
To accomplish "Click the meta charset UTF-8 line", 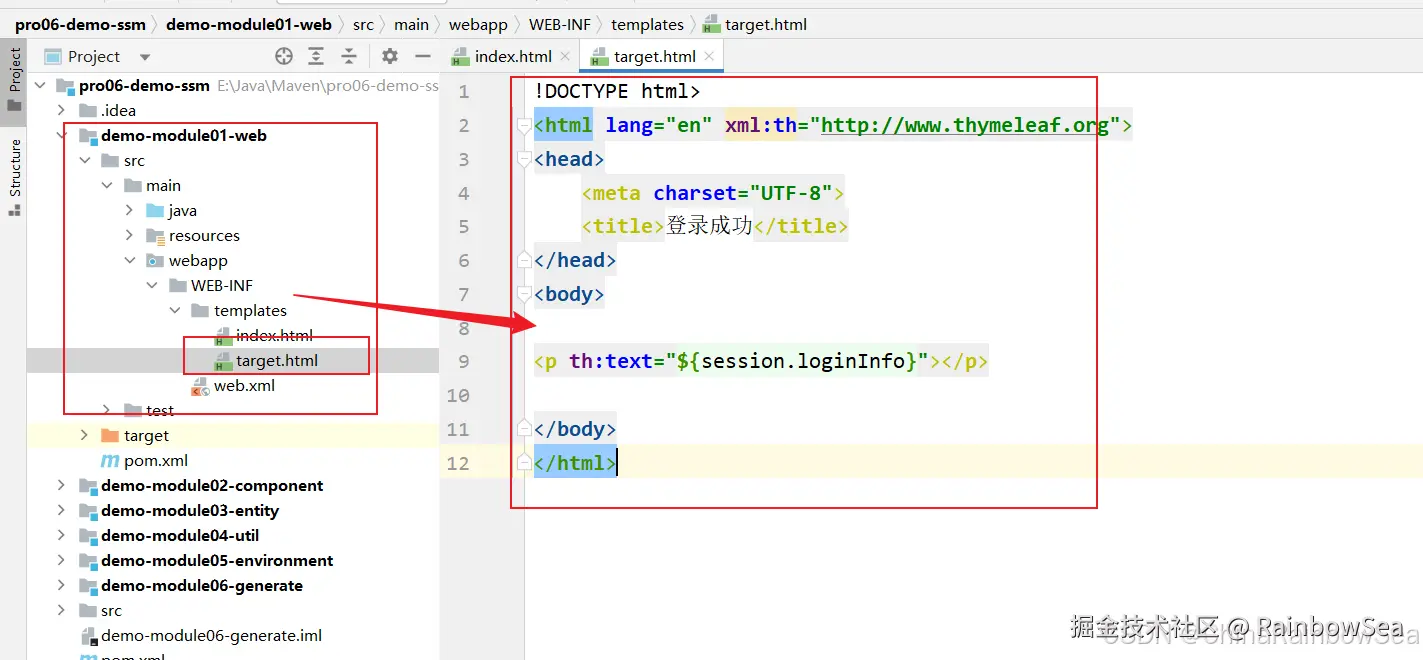I will tap(713, 192).
